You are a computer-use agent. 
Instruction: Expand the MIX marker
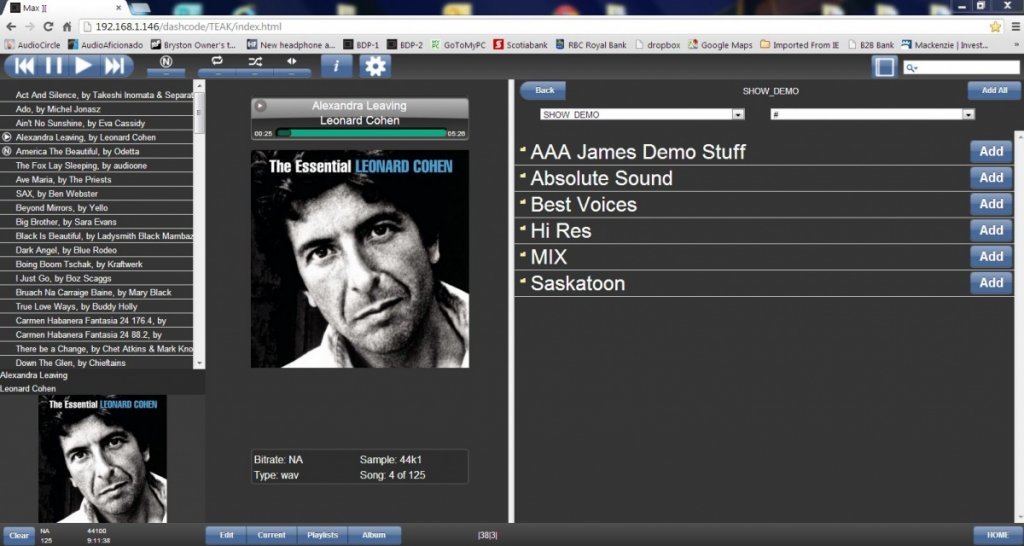[x=522, y=253]
